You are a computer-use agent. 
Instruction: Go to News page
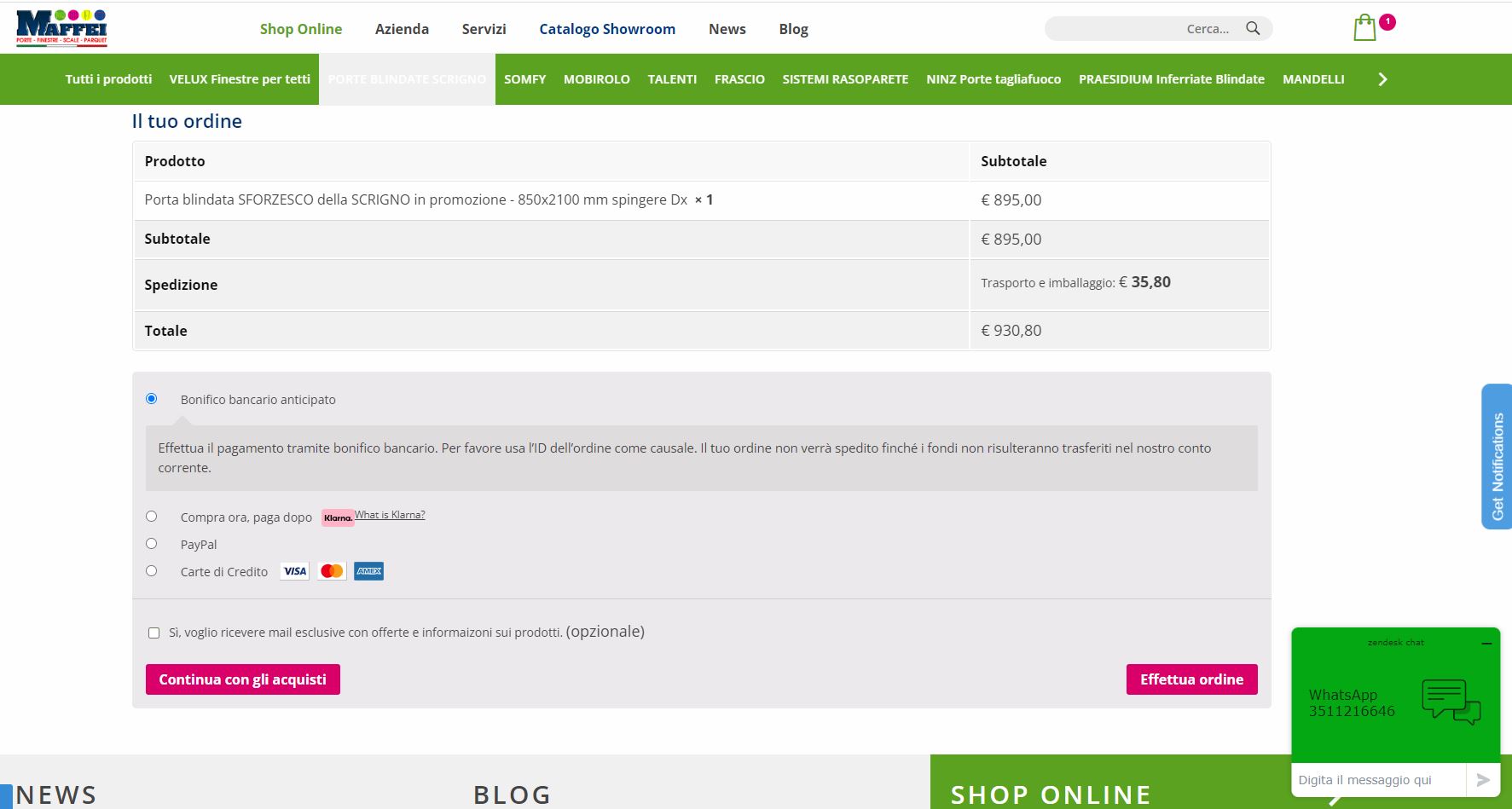point(727,29)
